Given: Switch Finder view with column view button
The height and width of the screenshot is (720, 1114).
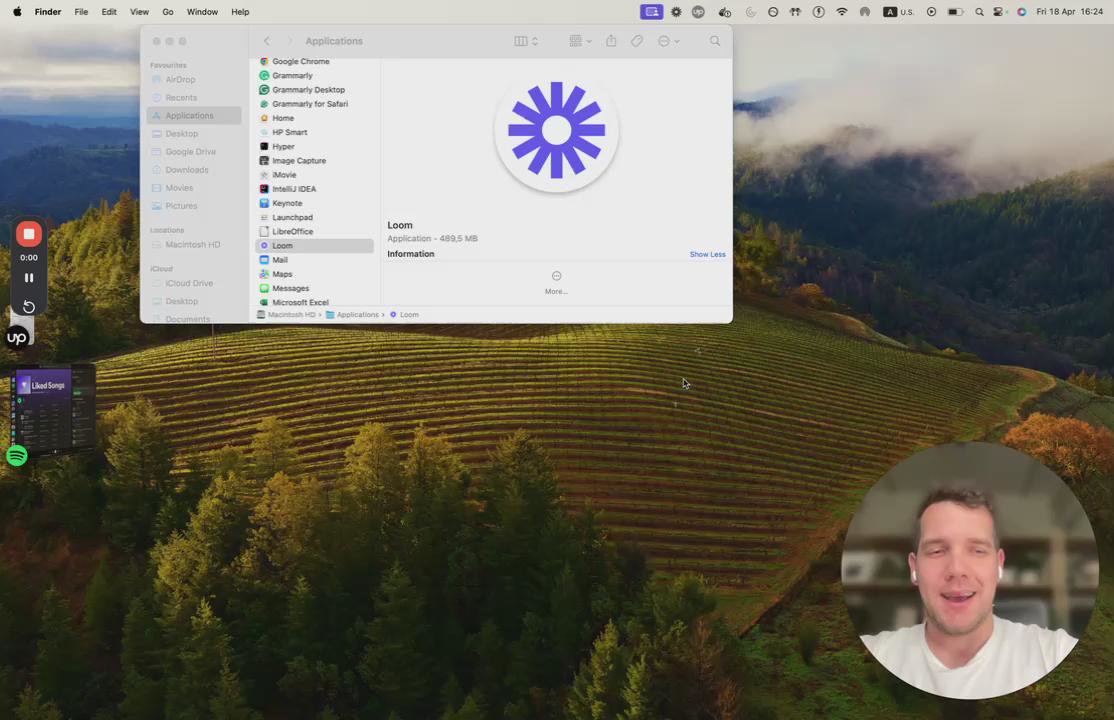Looking at the screenshot, I should (526, 41).
